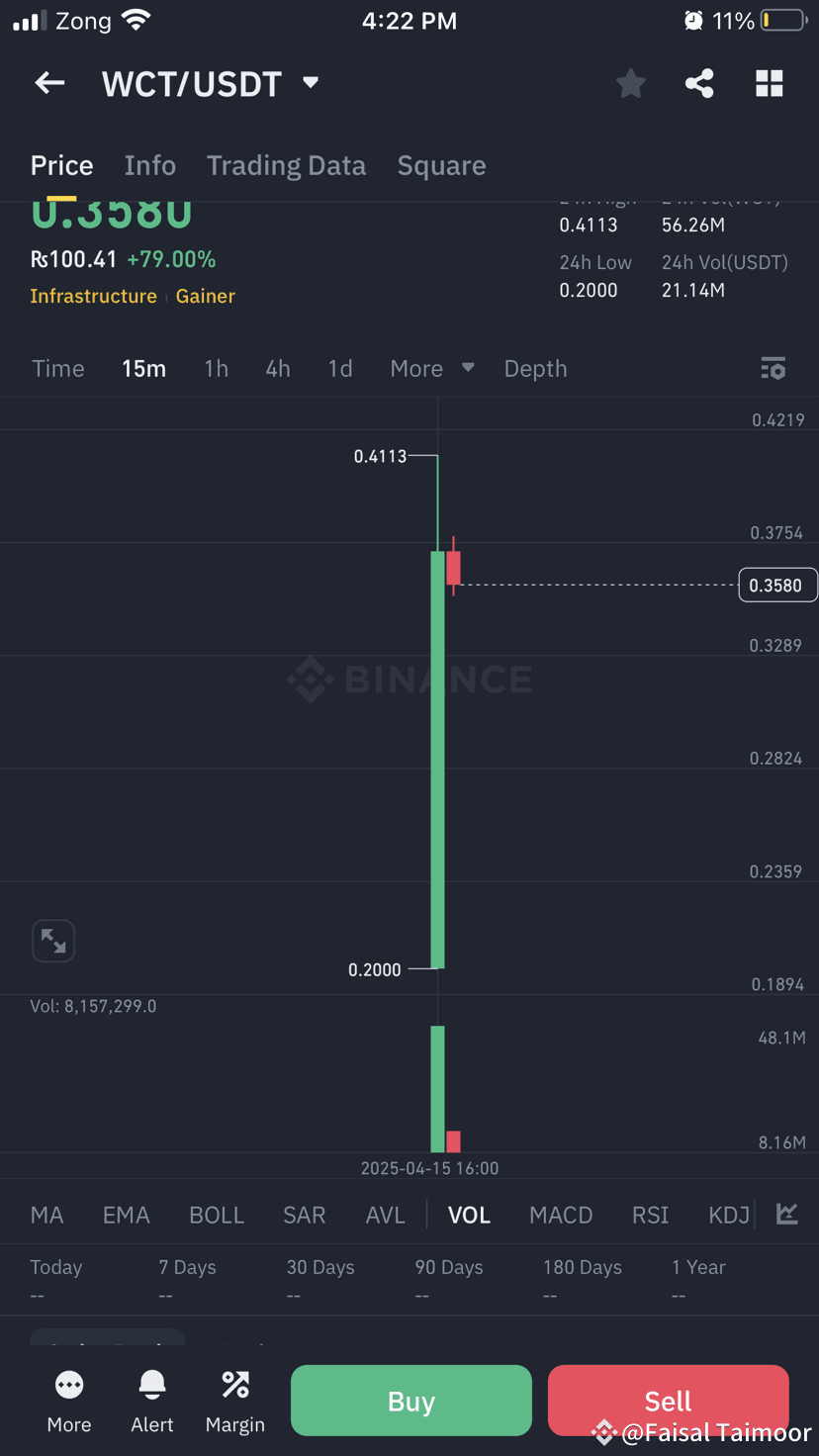This screenshot has width=819, height=1456.
Task: Add WCT/USDT to favorites with the star
Action: pos(630,84)
